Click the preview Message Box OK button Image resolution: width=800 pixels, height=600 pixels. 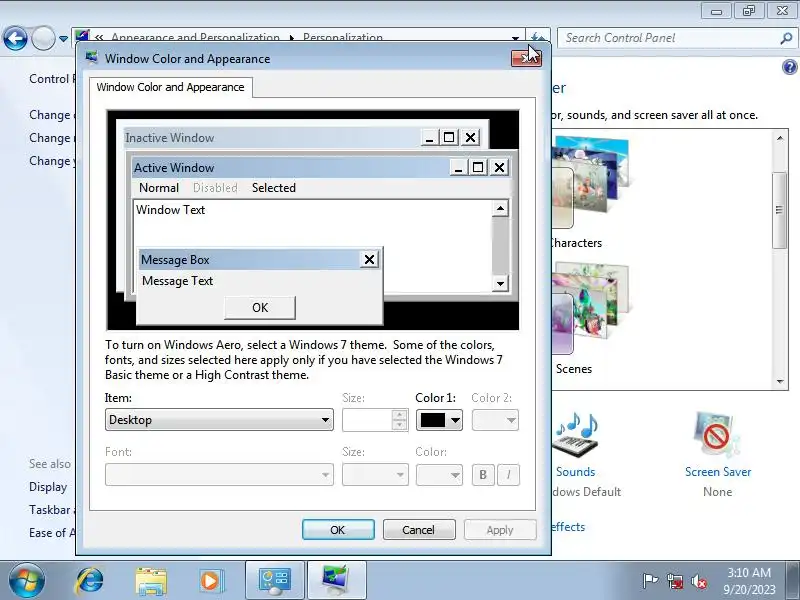click(260, 308)
